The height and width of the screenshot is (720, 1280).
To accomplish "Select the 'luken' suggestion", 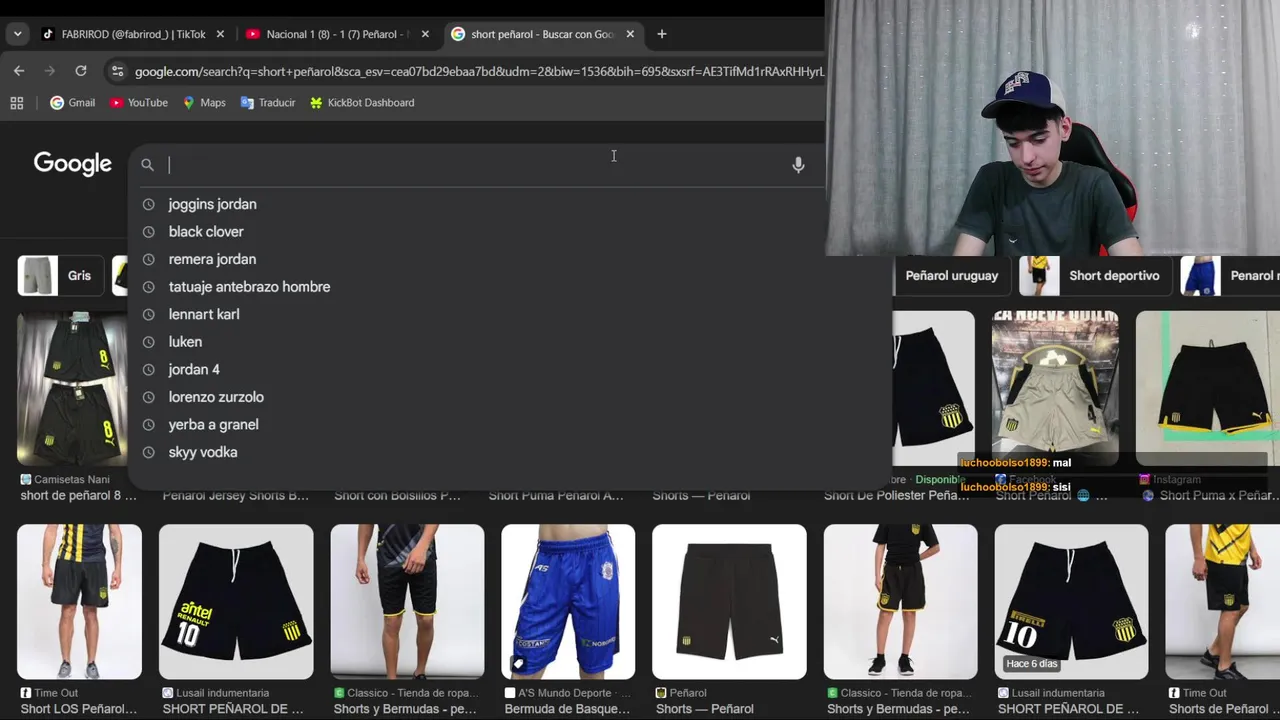I will (x=510, y=342).
